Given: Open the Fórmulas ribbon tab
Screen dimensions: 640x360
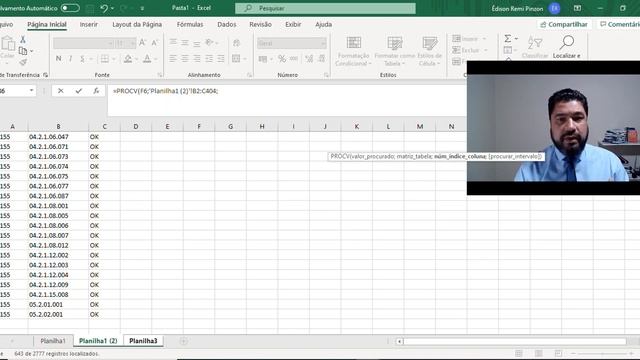Looking at the screenshot, I should tap(190, 24).
